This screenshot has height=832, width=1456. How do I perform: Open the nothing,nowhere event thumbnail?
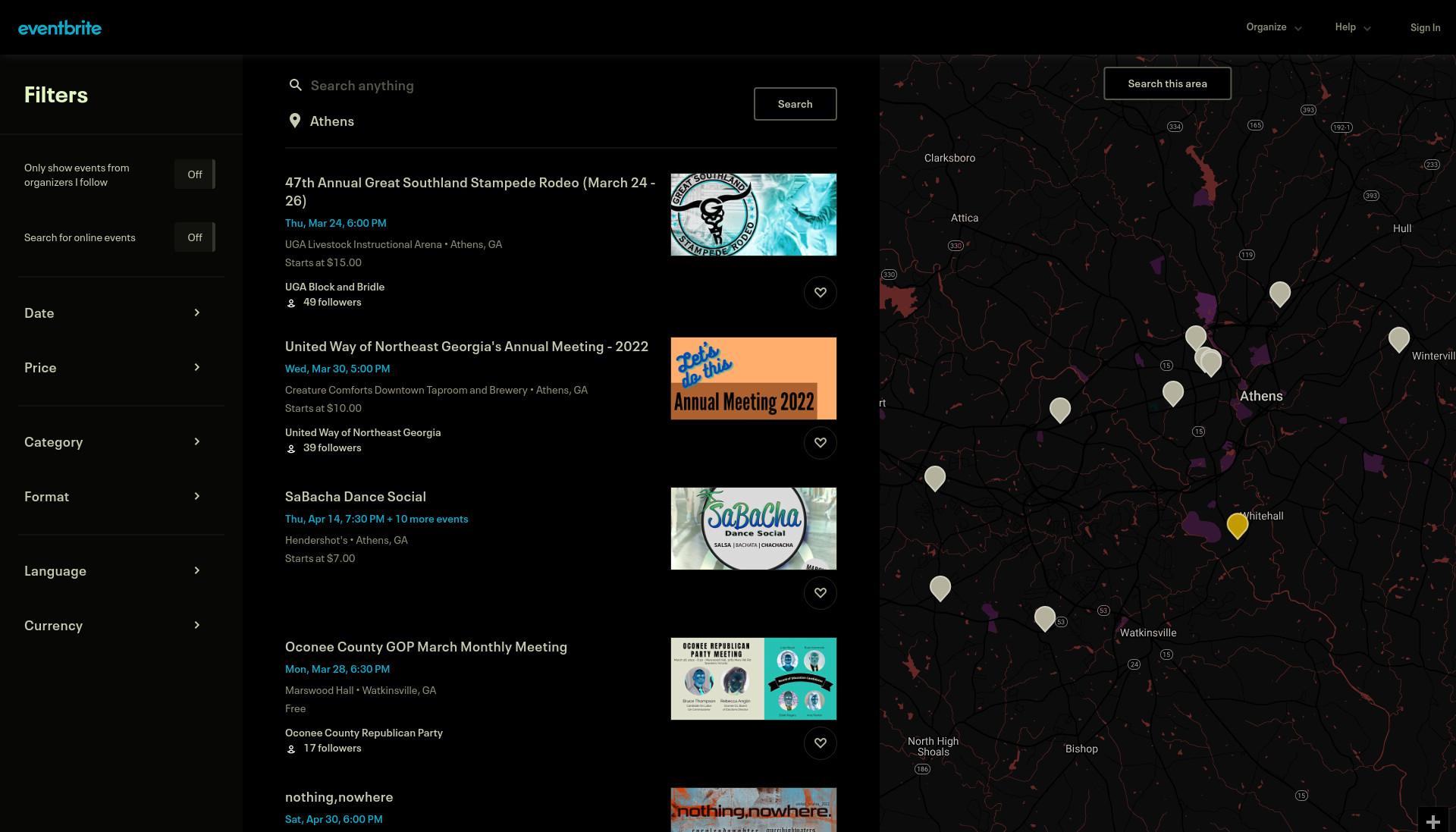pyautogui.click(x=754, y=810)
